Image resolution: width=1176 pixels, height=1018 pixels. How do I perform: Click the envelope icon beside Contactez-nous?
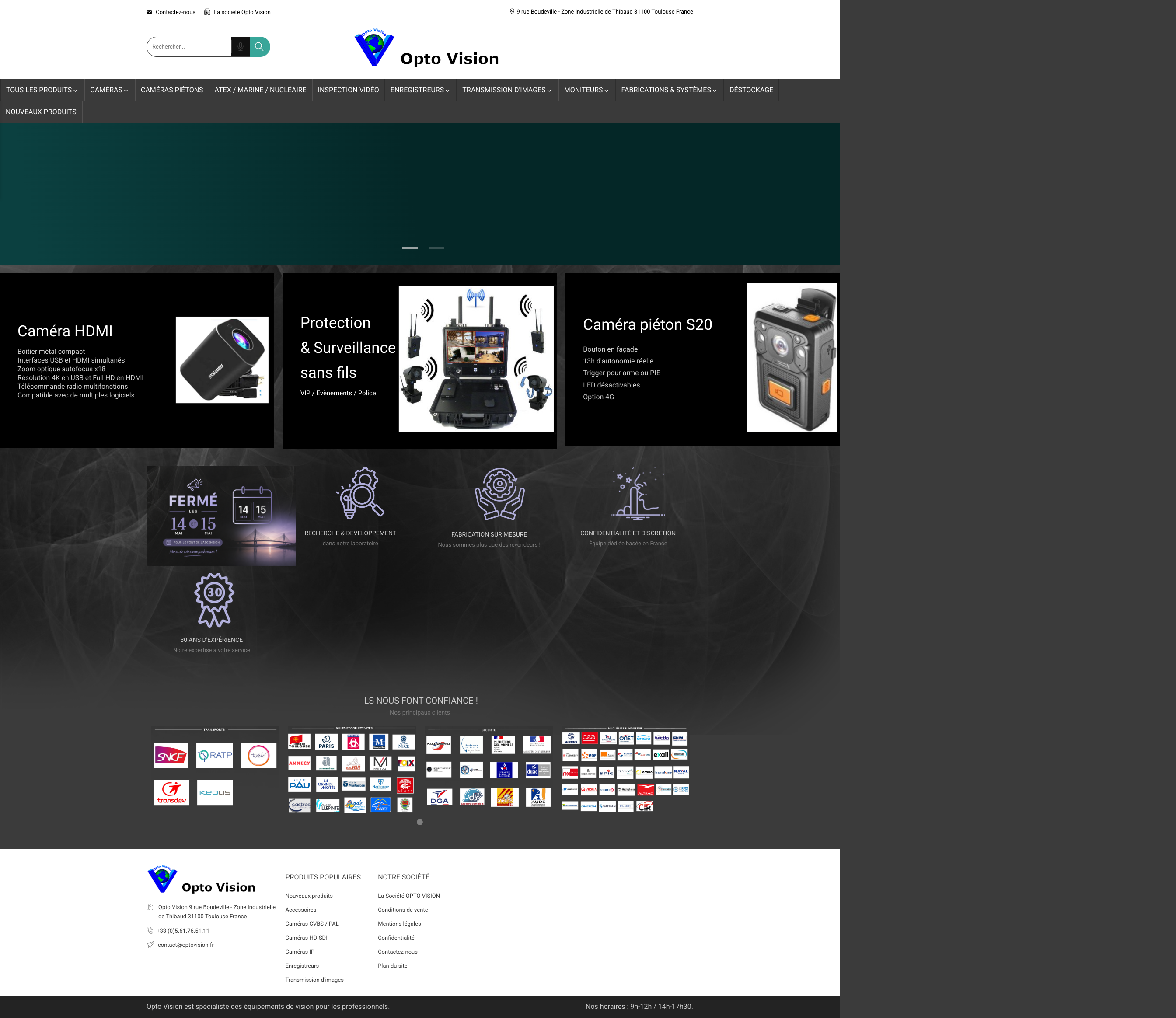point(150,12)
